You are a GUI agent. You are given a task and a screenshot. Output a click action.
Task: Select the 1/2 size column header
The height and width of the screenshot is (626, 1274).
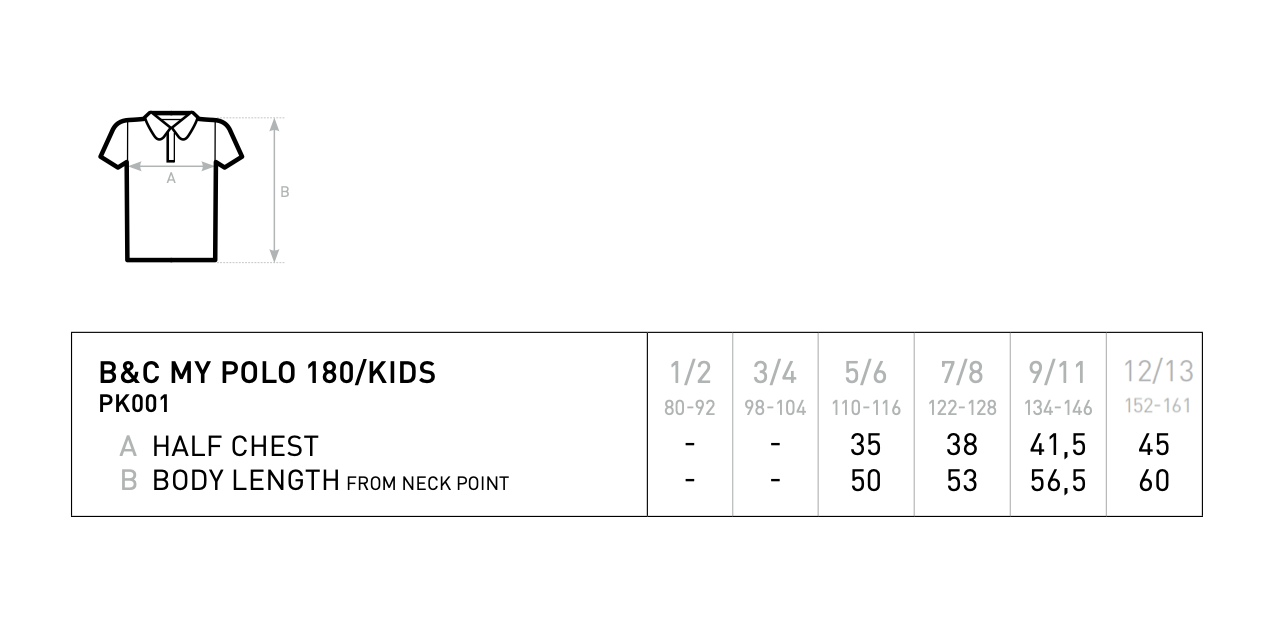tap(690, 373)
